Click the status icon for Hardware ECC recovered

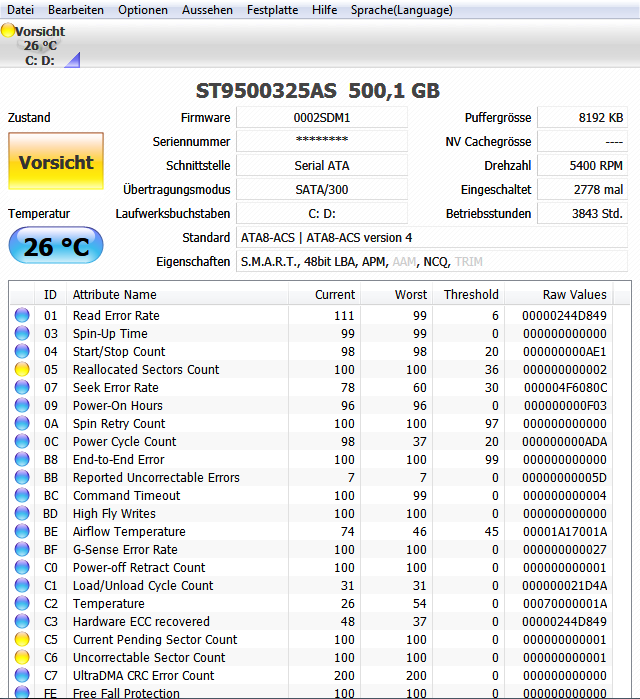22,621
